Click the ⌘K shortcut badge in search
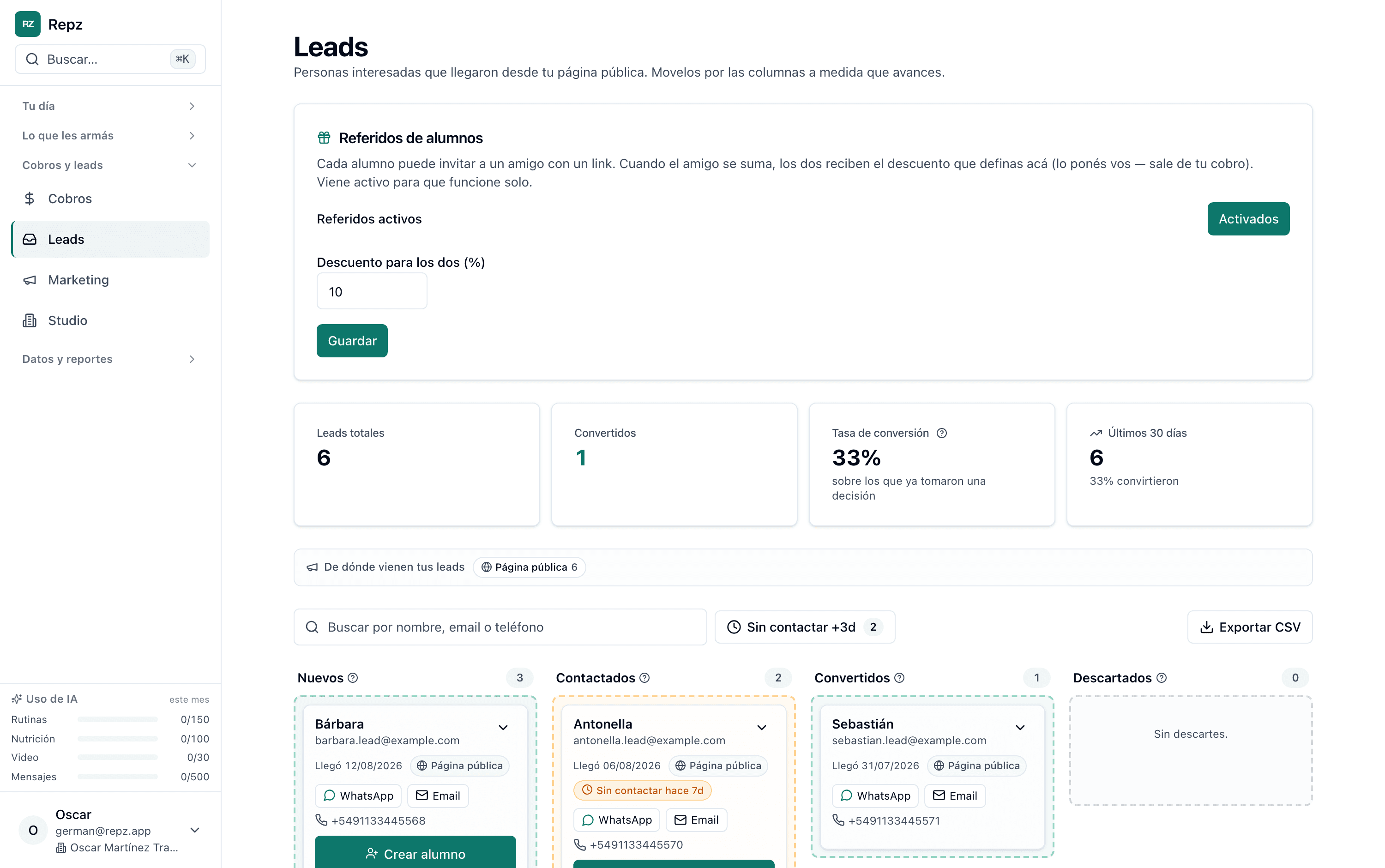The image size is (1385, 868). (x=182, y=59)
